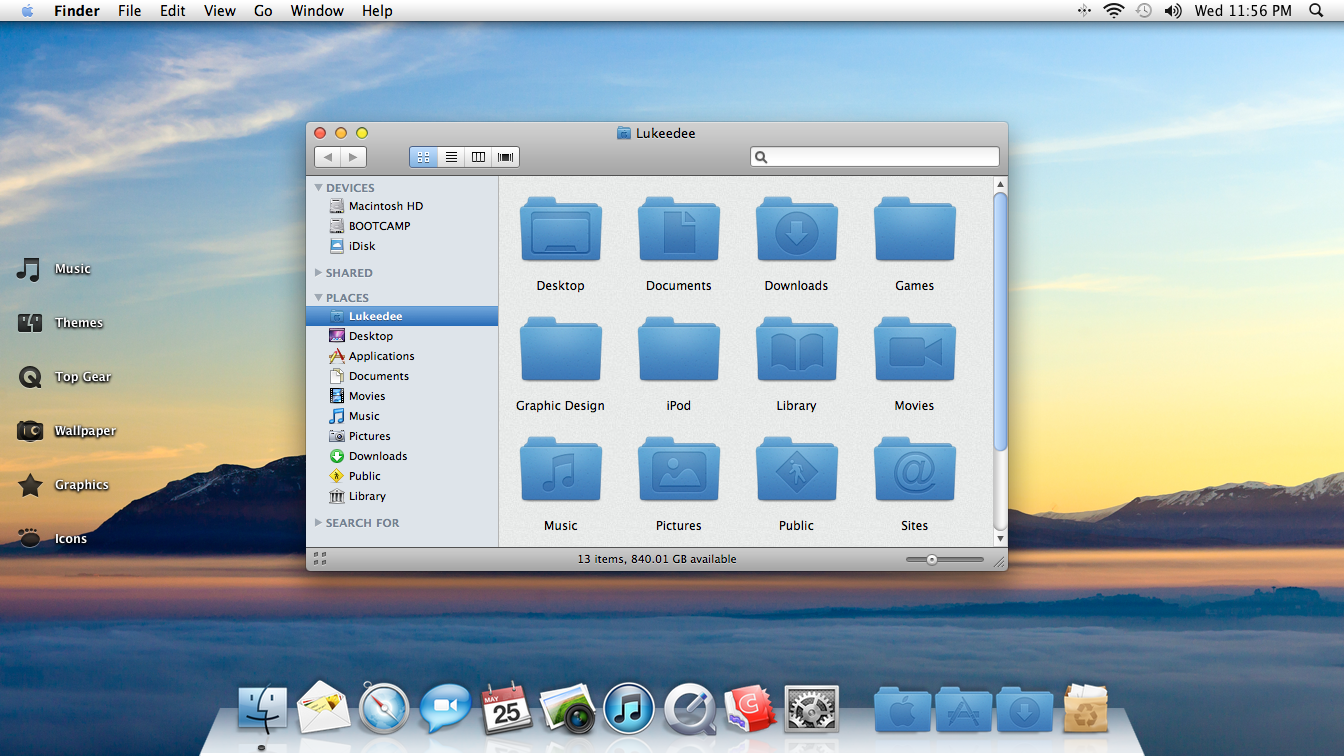1344x756 pixels.
Task: Open the iPod folder
Action: [x=678, y=349]
